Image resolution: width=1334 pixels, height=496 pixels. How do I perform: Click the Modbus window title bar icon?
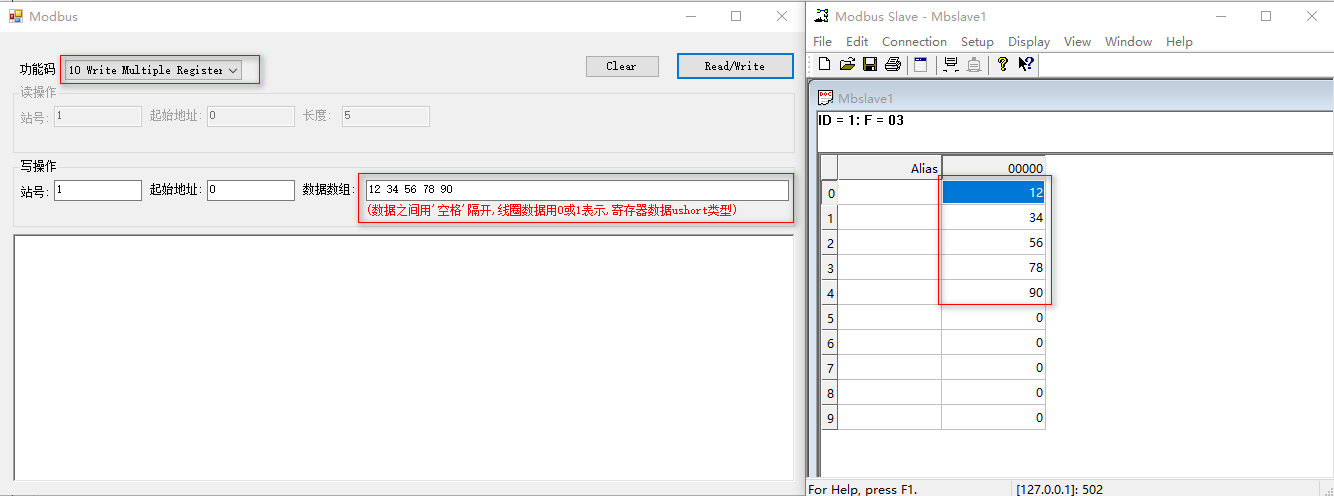tap(16, 17)
